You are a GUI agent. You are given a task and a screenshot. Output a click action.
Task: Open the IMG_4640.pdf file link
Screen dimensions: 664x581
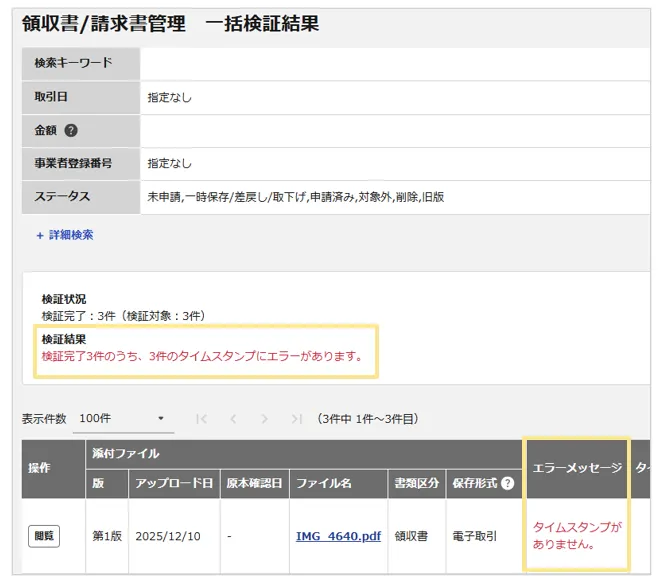point(338,536)
